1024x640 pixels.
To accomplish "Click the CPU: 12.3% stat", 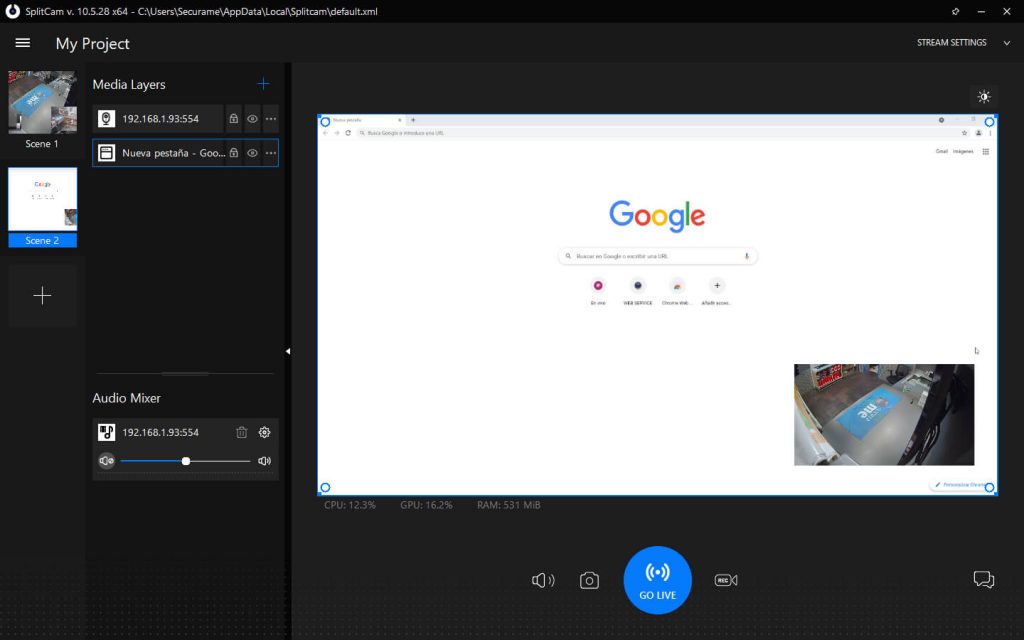I will (350, 505).
